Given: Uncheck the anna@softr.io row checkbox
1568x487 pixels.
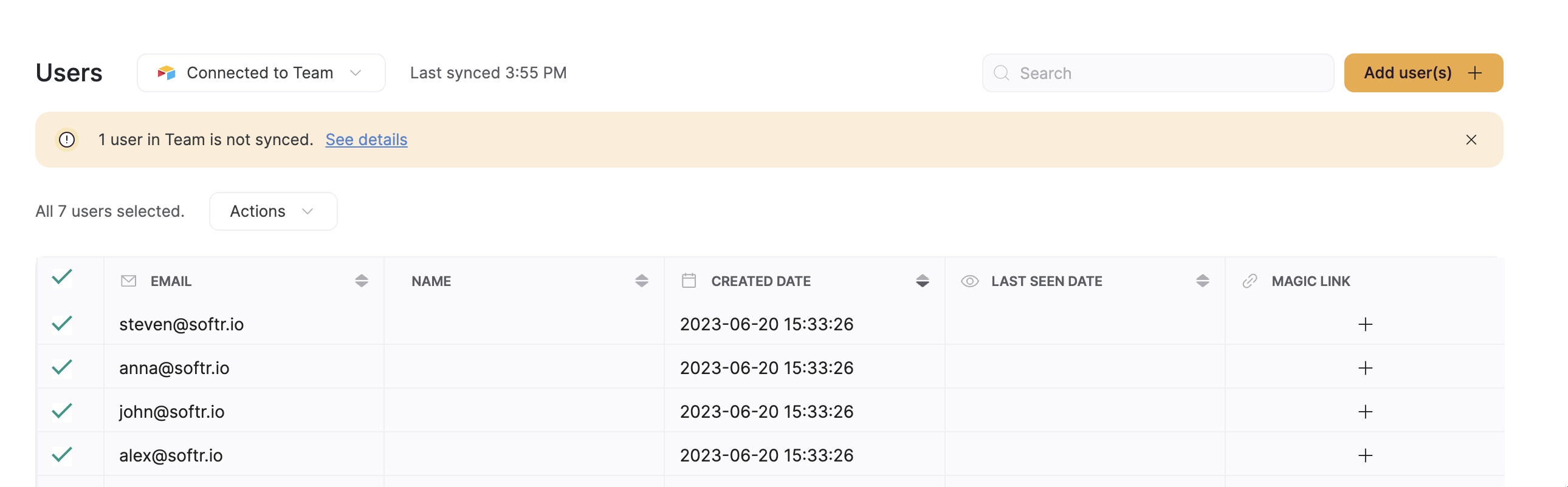Looking at the screenshot, I should pyautogui.click(x=62, y=367).
